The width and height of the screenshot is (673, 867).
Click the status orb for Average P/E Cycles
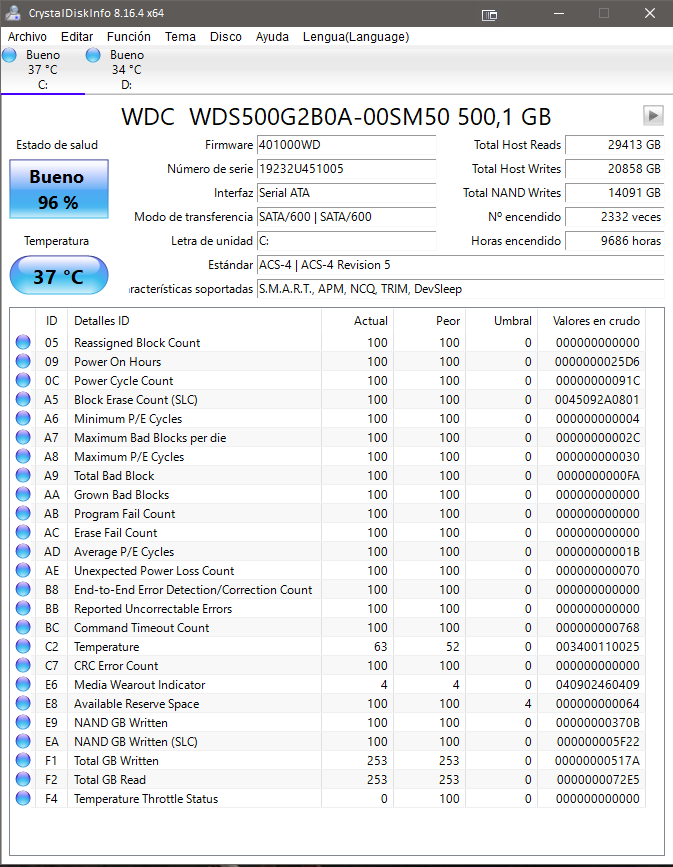(23, 551)
